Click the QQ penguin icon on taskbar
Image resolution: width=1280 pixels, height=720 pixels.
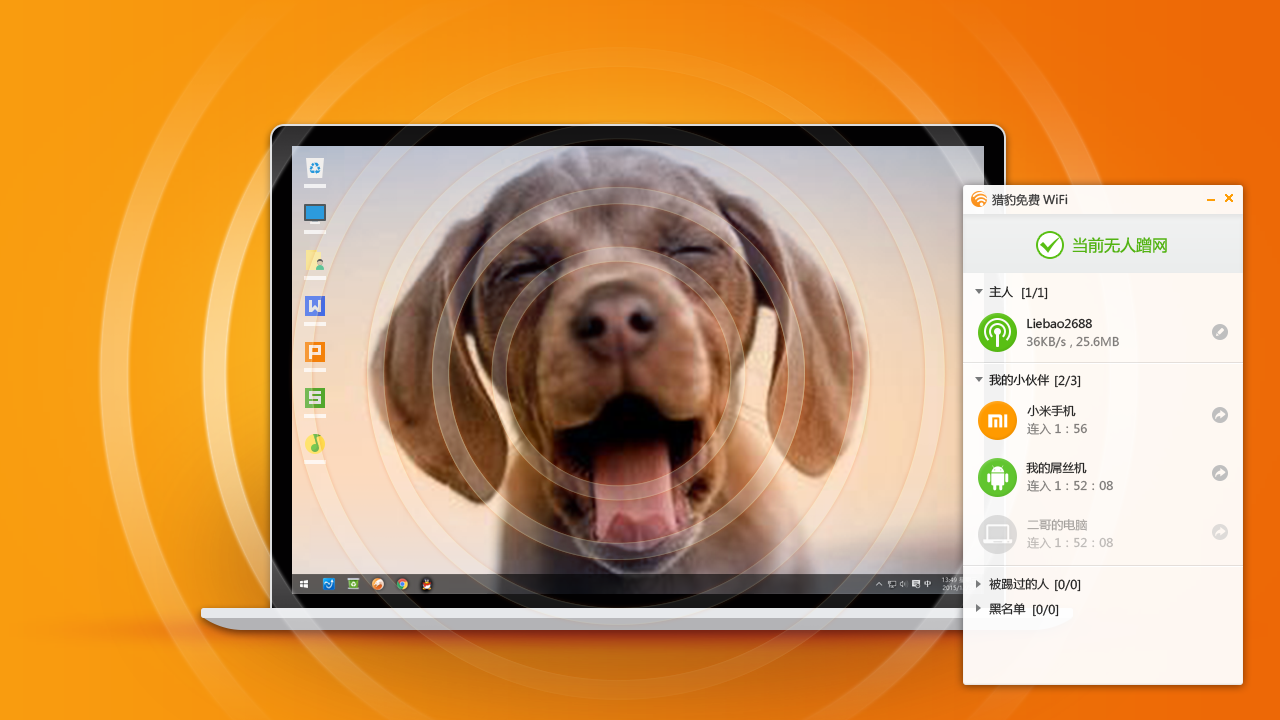[427, 584]
